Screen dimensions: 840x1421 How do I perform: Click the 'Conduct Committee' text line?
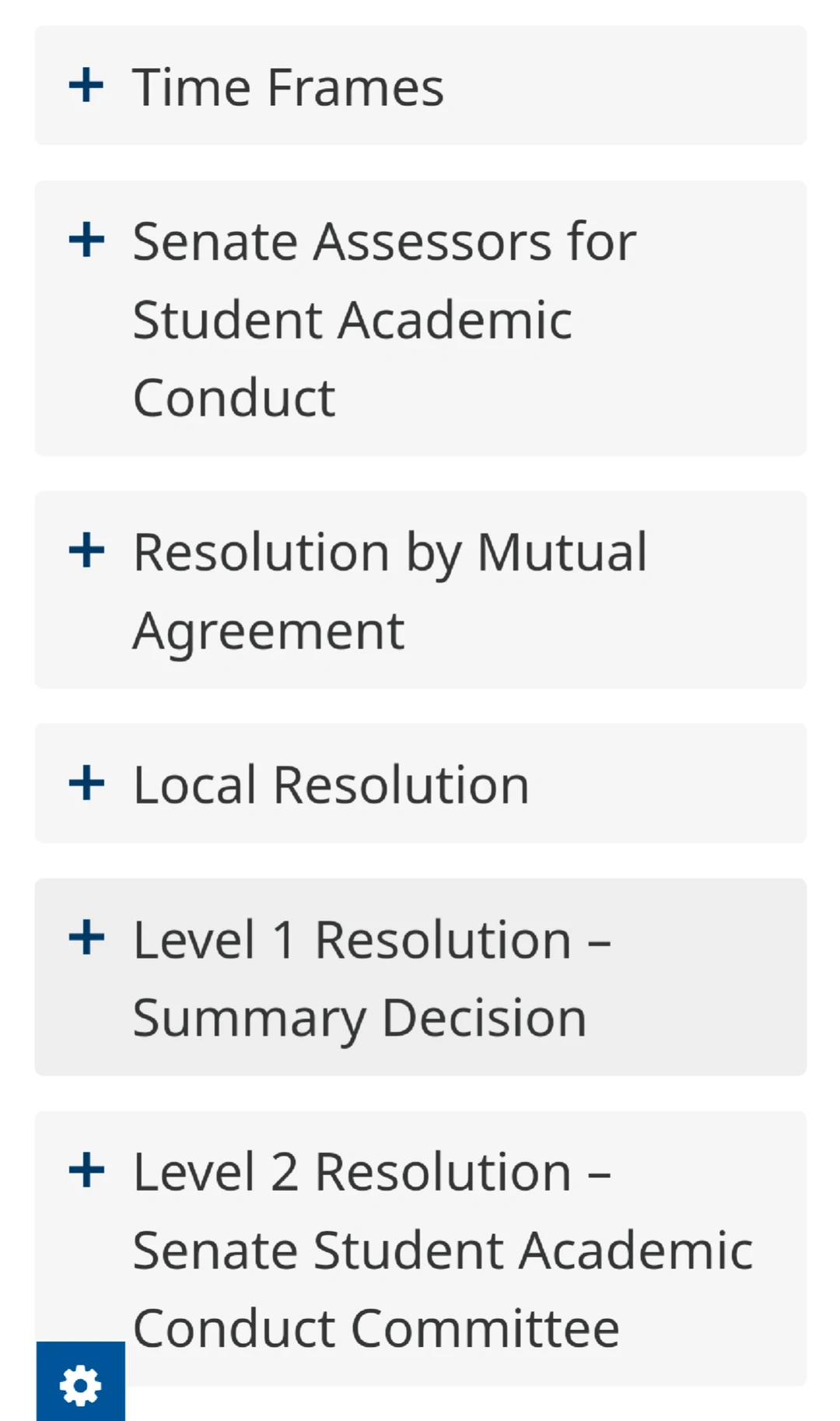pos(376,1328)
